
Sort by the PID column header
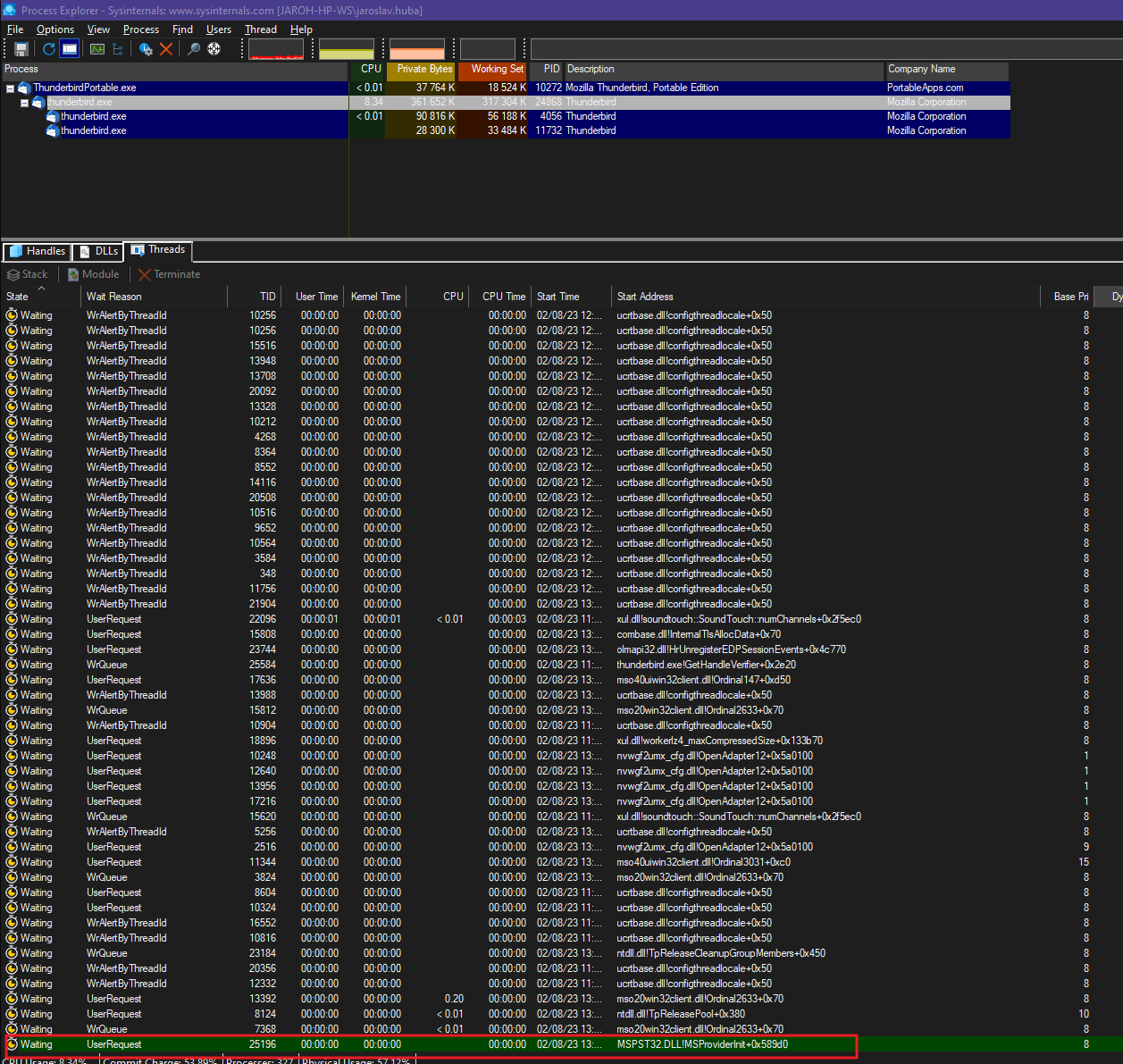pyautogui.click(x=547, y=70)
